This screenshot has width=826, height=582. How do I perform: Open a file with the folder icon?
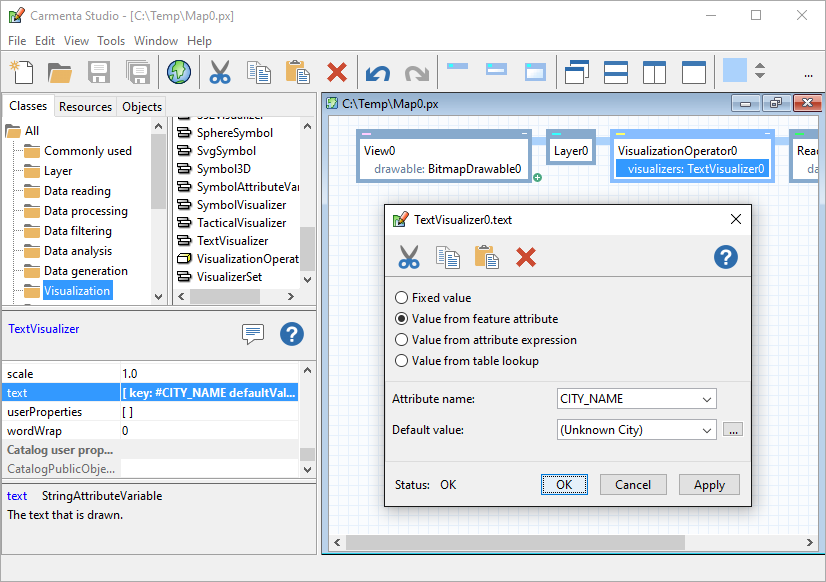[x=60, y=72]
